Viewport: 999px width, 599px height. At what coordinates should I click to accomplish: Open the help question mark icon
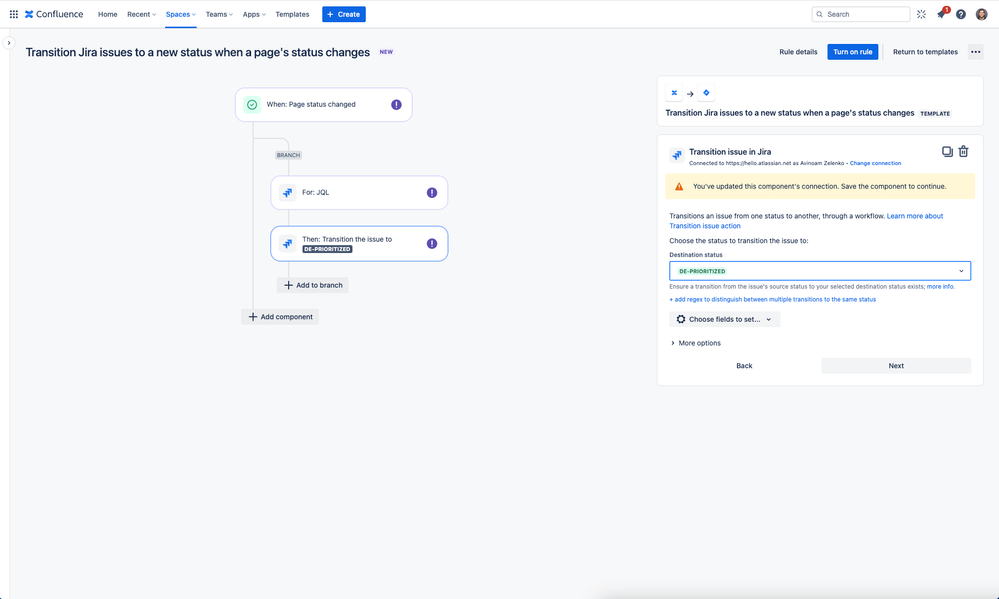(961, 14)
